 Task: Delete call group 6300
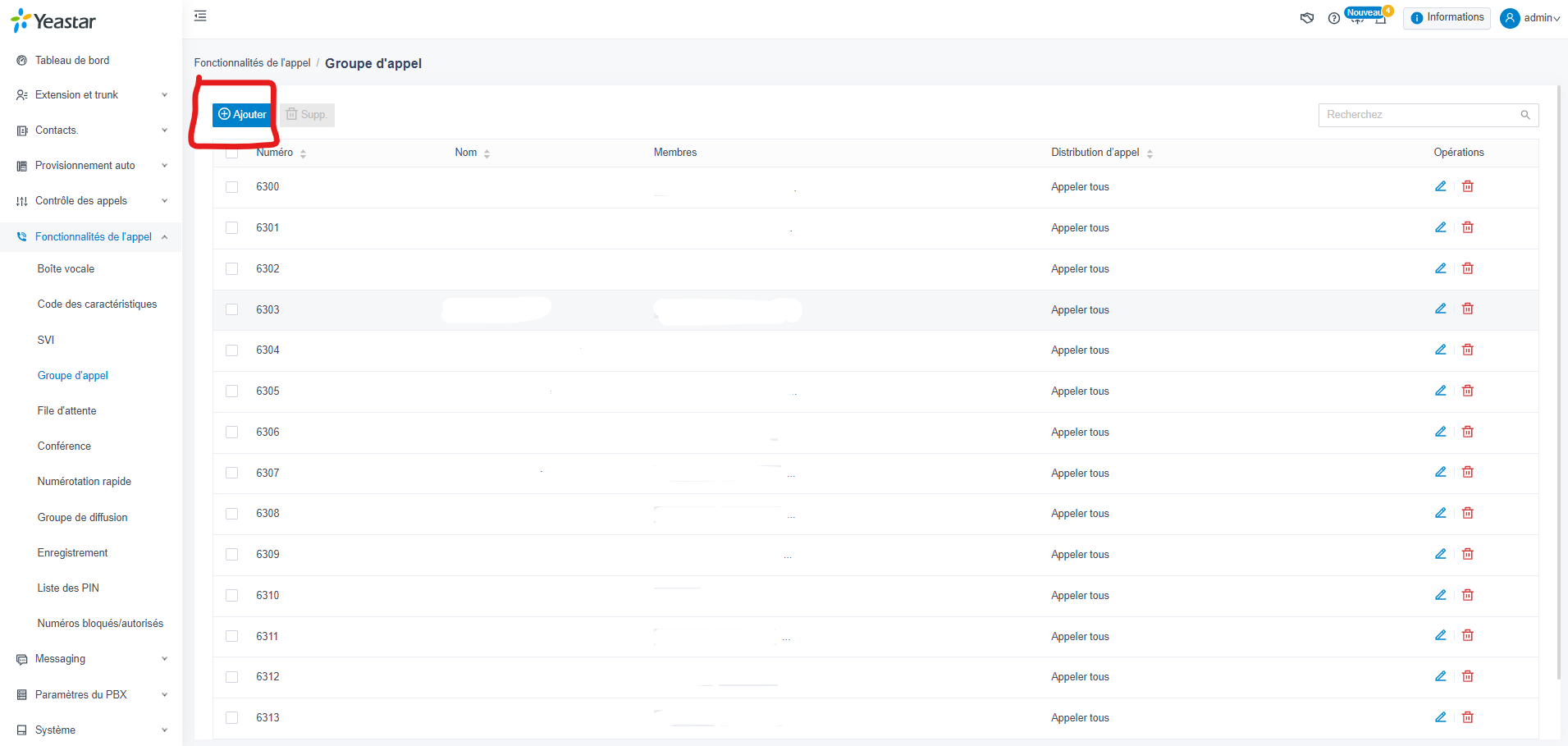1468,186
